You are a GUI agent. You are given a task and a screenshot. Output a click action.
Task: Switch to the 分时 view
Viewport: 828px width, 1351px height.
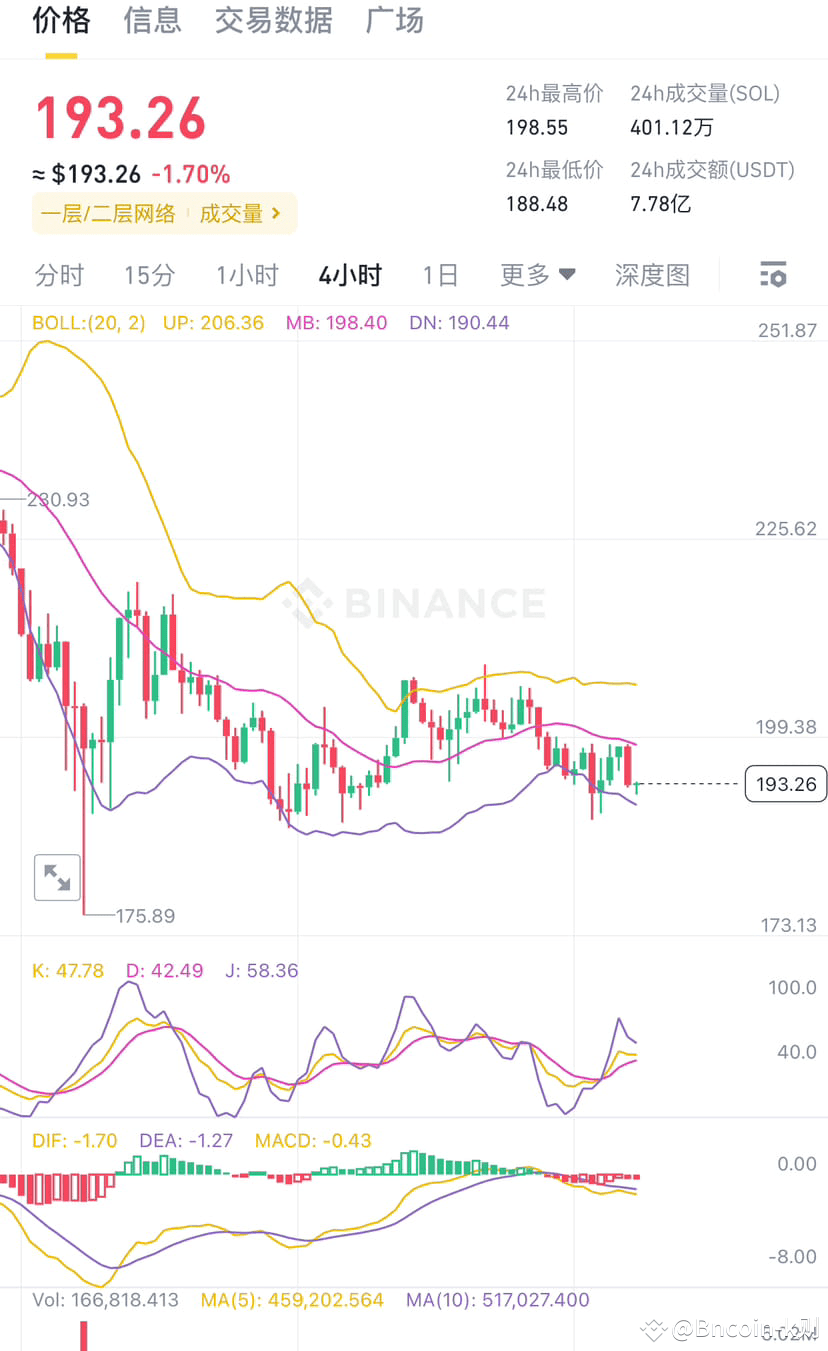click(58, 274)
